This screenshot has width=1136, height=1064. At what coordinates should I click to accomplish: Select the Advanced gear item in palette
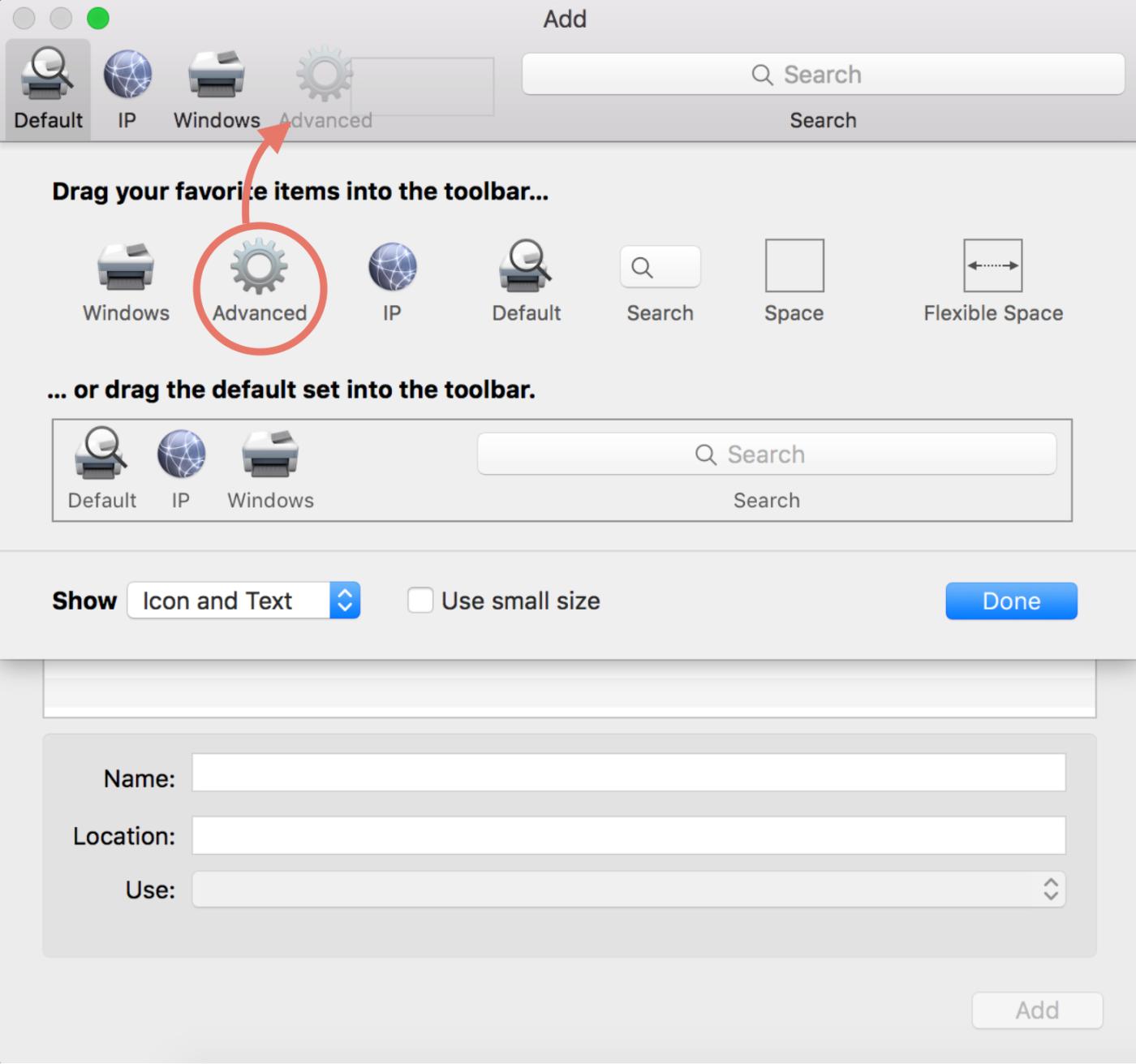260,282
